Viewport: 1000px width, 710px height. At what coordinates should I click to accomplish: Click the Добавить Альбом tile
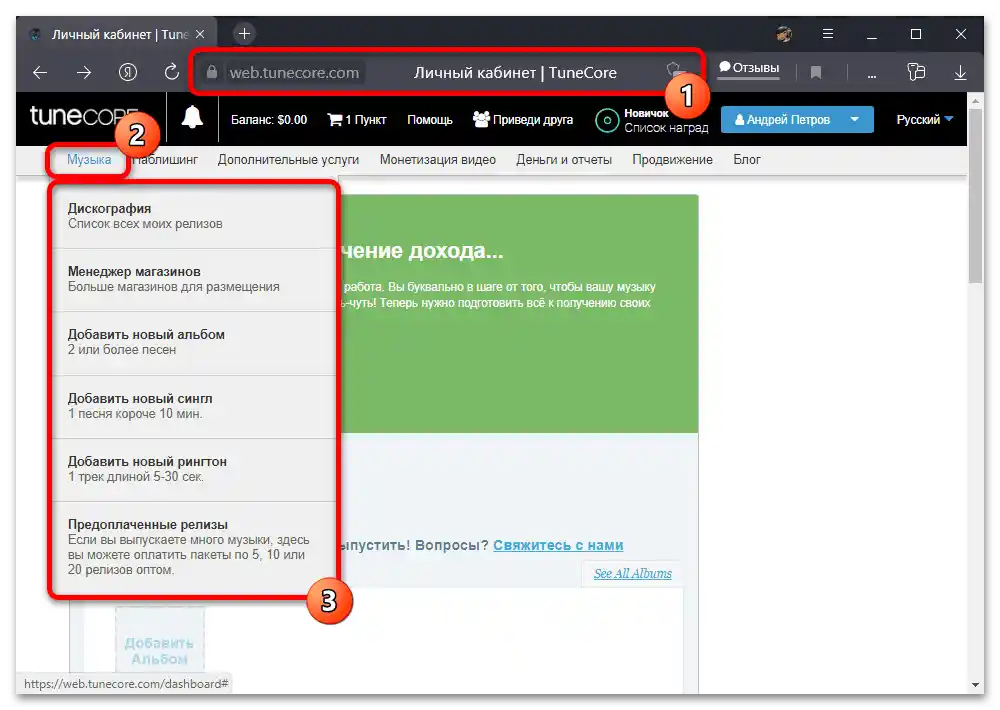point(159,642)
